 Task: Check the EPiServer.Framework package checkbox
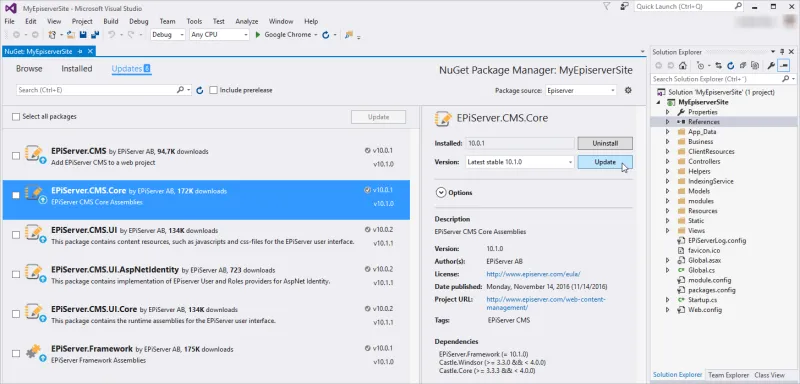(x=16, y=353)
